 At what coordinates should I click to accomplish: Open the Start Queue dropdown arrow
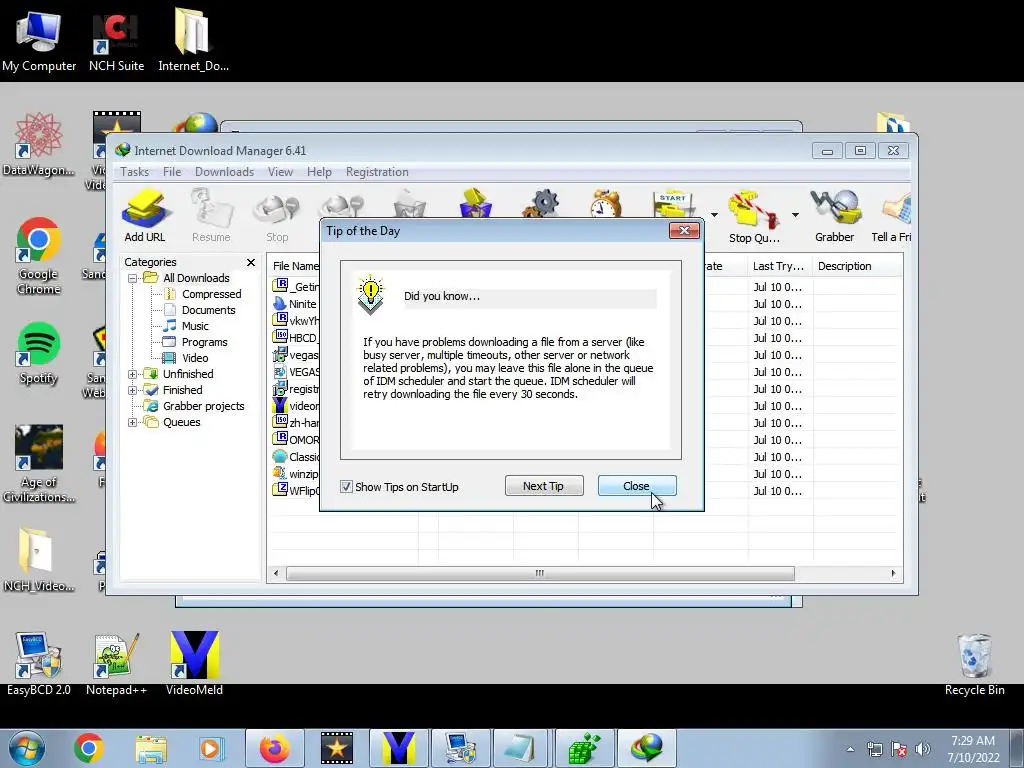(714, 215)
